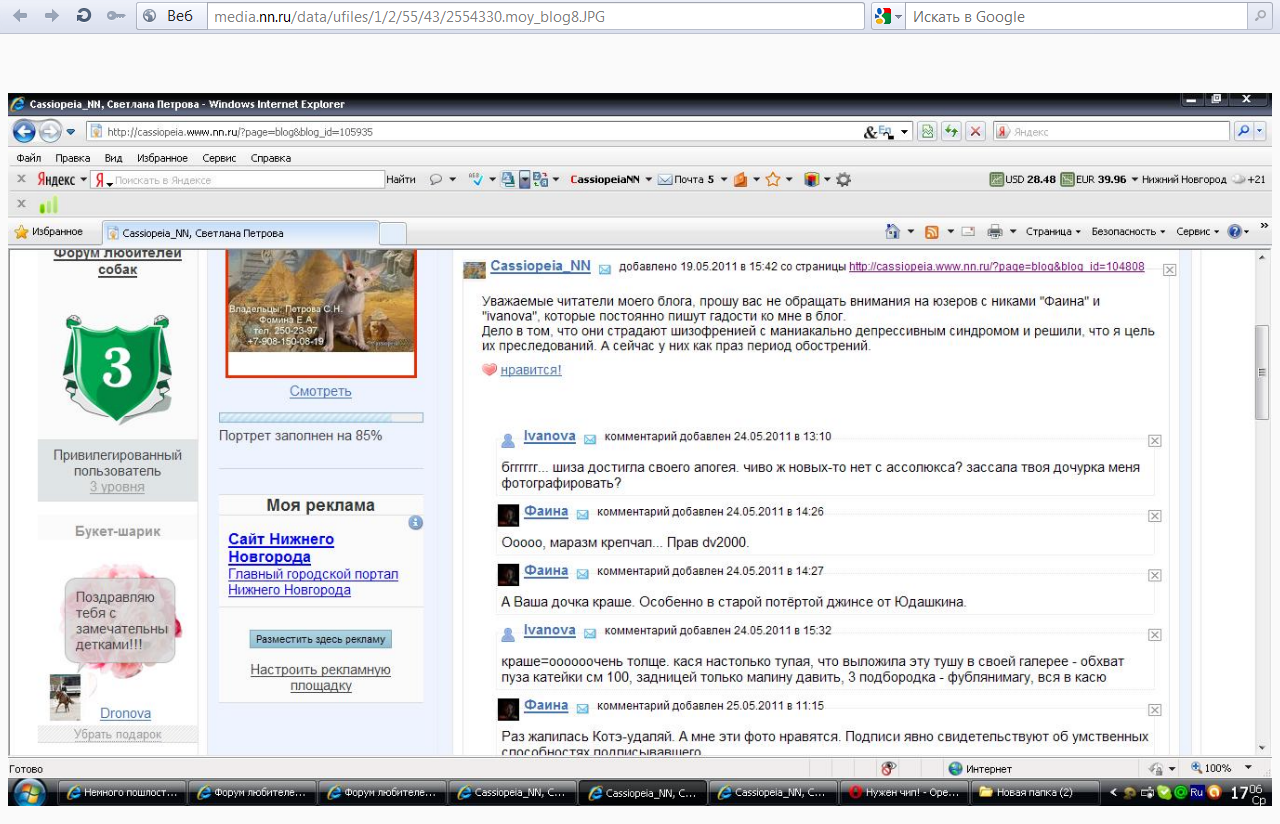Viewport: 1280px width, 824px height.
Task: Click the Cassiopeia_NN author link in post
Action: click(540, 266)
